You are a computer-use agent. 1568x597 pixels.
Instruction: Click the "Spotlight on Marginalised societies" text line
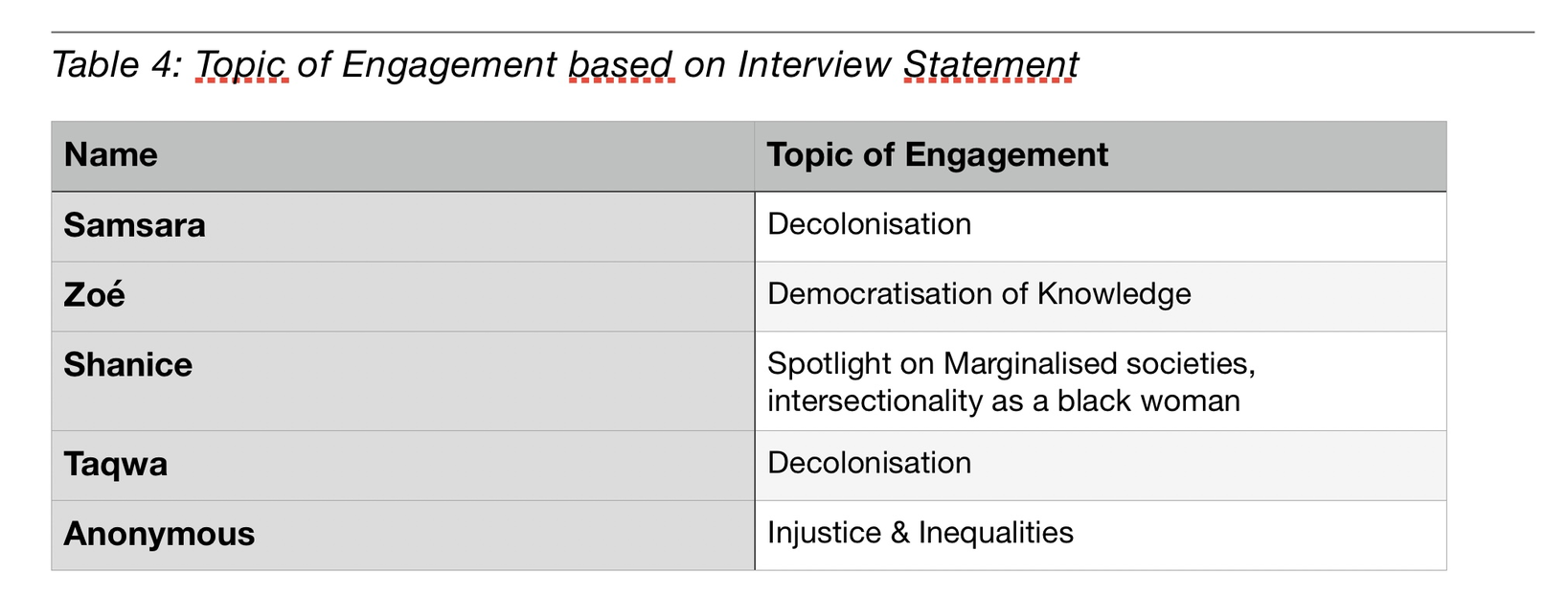point(1011,364)
